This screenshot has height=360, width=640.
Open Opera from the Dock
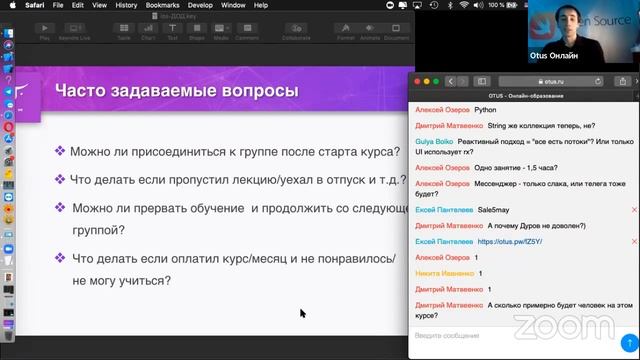click(x=8, y=127)
